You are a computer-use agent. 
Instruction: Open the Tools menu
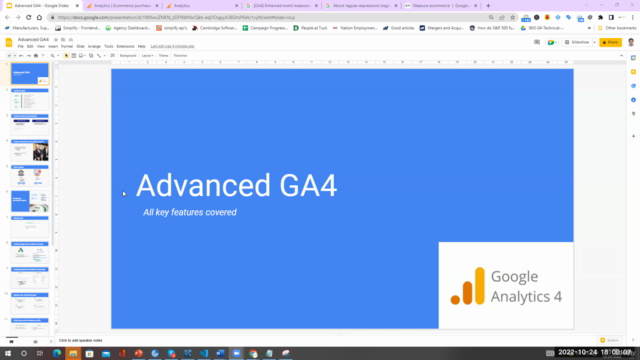108,47
